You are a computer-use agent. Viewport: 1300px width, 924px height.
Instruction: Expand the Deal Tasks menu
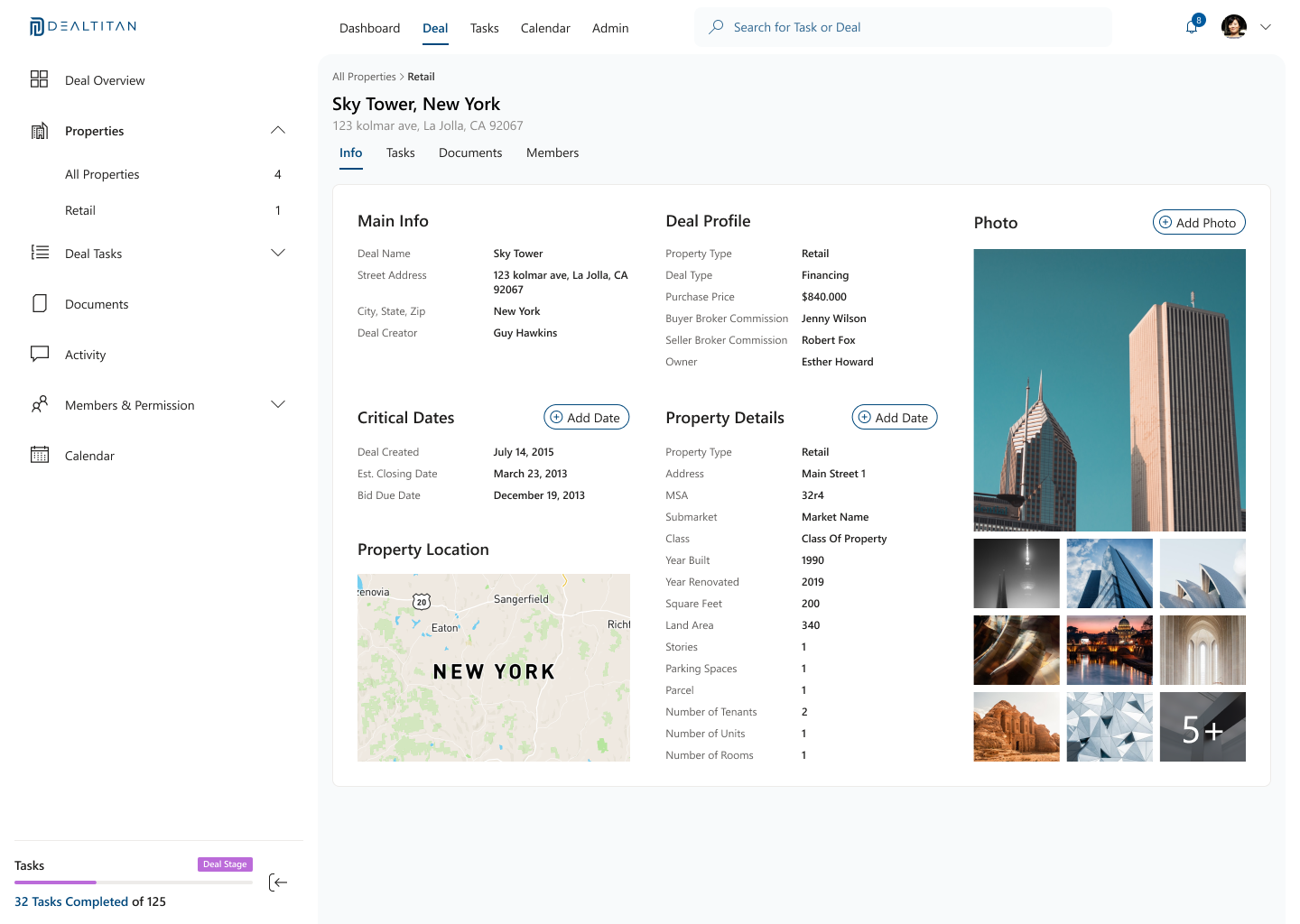[278, 253]
